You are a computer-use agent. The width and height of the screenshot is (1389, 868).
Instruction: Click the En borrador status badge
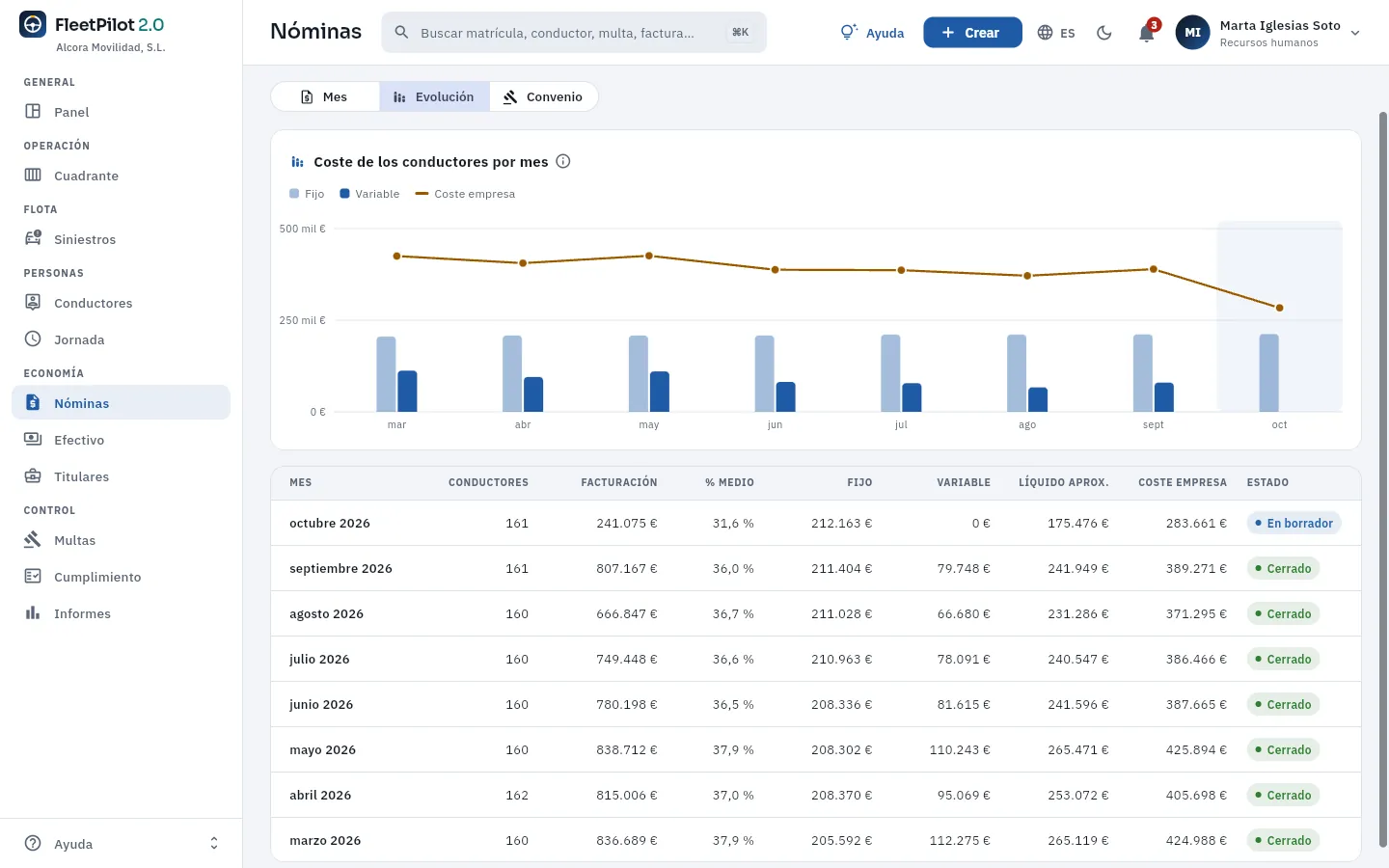(1294, 523)
